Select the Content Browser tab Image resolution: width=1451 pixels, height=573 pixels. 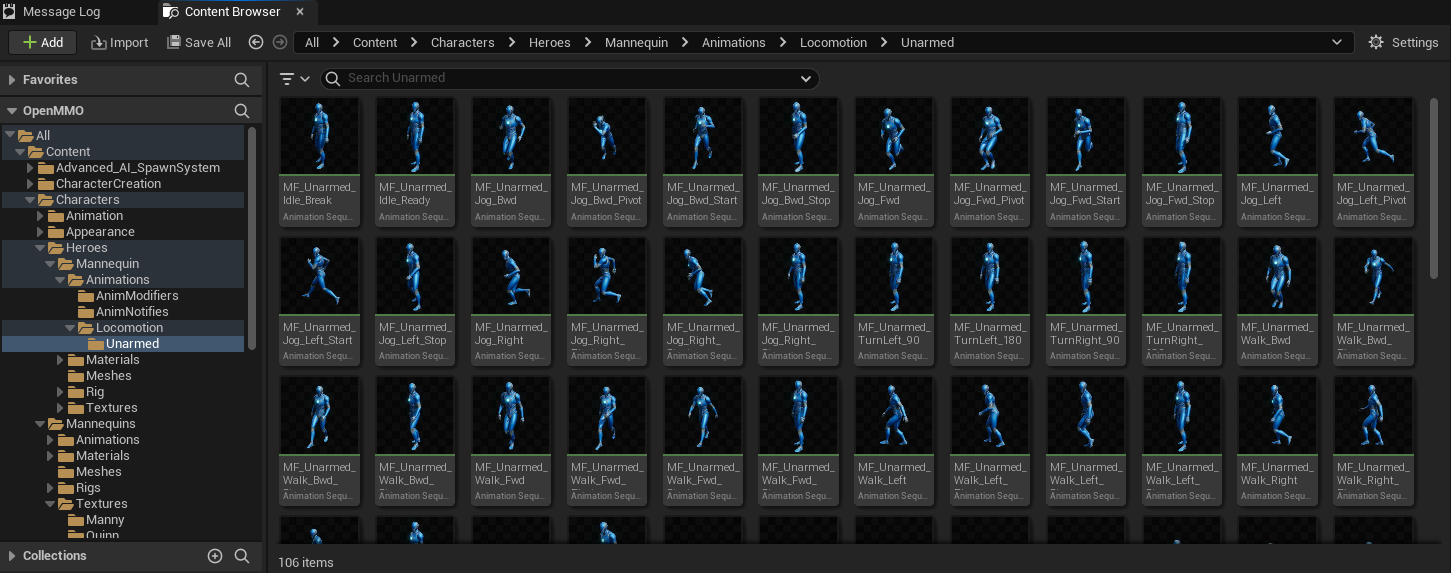(x=232, y=12)
